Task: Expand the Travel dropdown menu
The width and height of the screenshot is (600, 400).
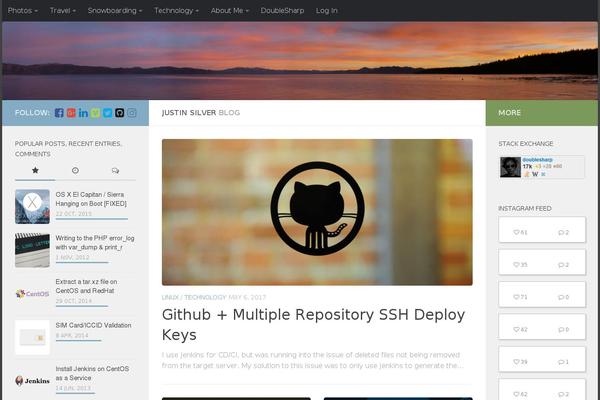Action: click(63, 11)
